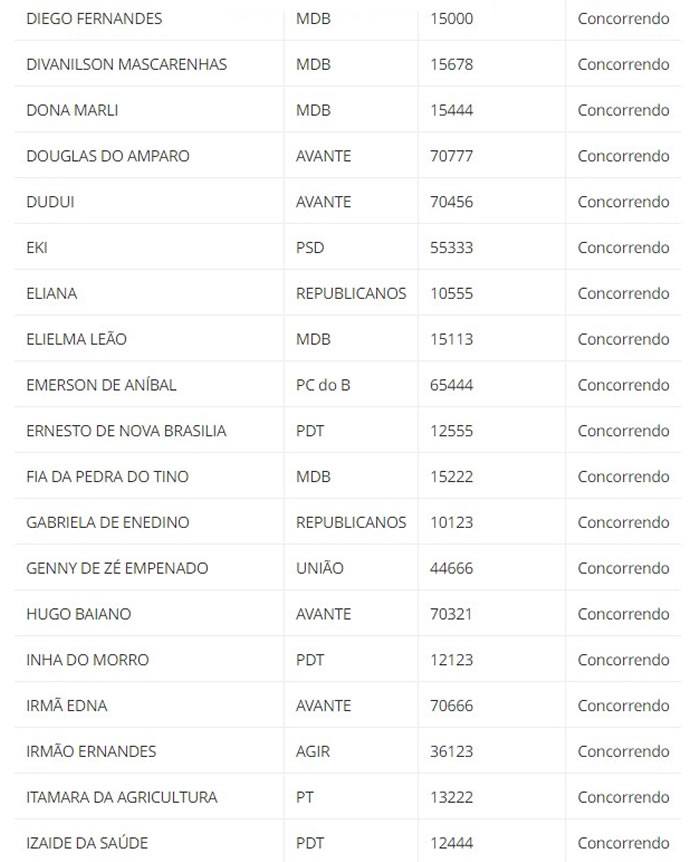This screenshot has width=700, height=862.
Task: Select the EKI candidate name cell
Action: (37, 248)
